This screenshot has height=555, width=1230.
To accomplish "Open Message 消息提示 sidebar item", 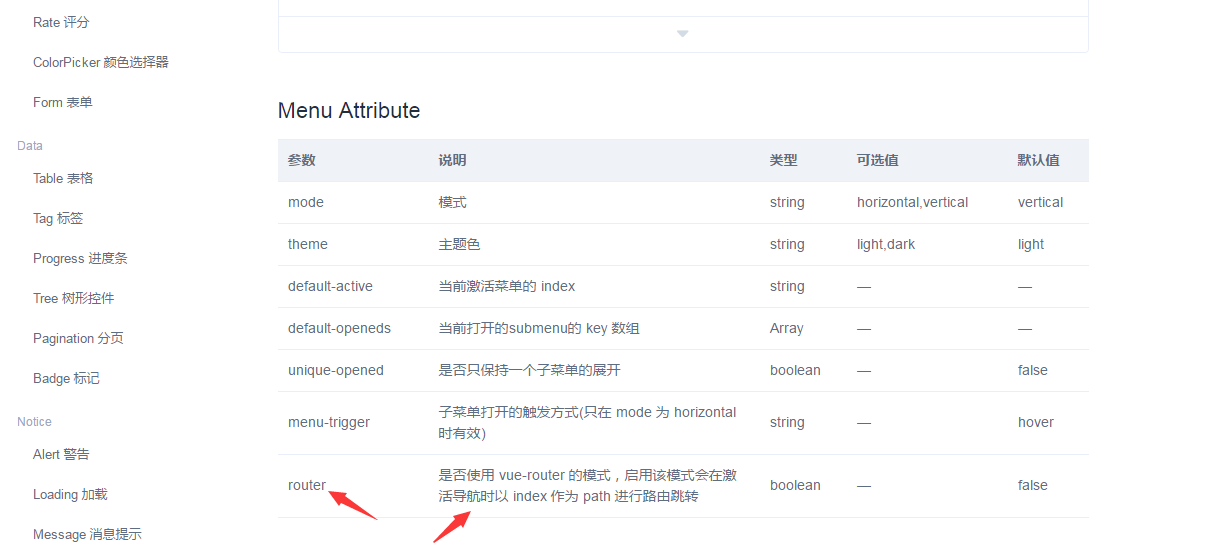I will (x=87, y=534).
